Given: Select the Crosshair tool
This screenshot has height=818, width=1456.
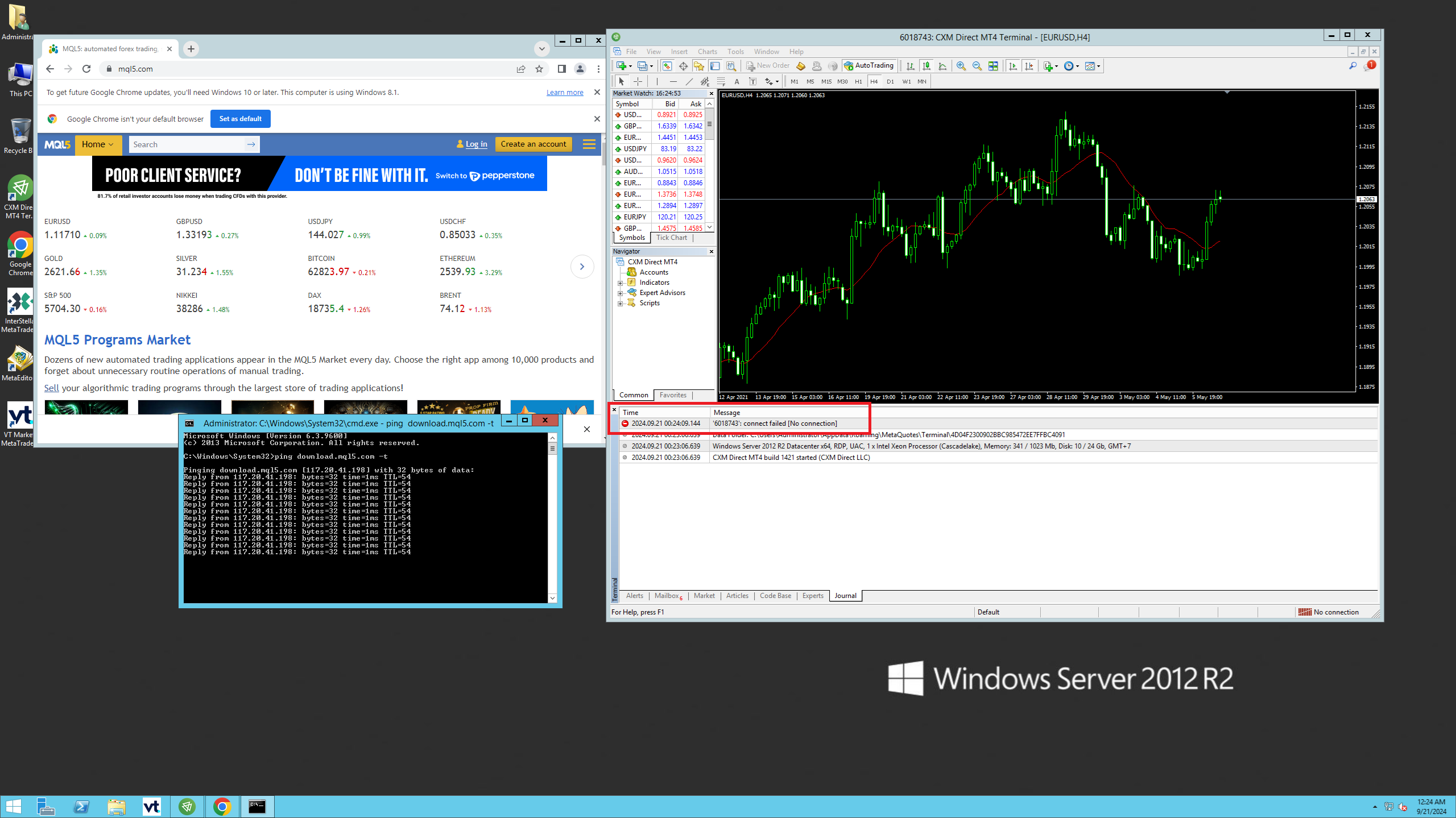Looking at the screenshot, I should pyautogui.click(x=638, y=81).
